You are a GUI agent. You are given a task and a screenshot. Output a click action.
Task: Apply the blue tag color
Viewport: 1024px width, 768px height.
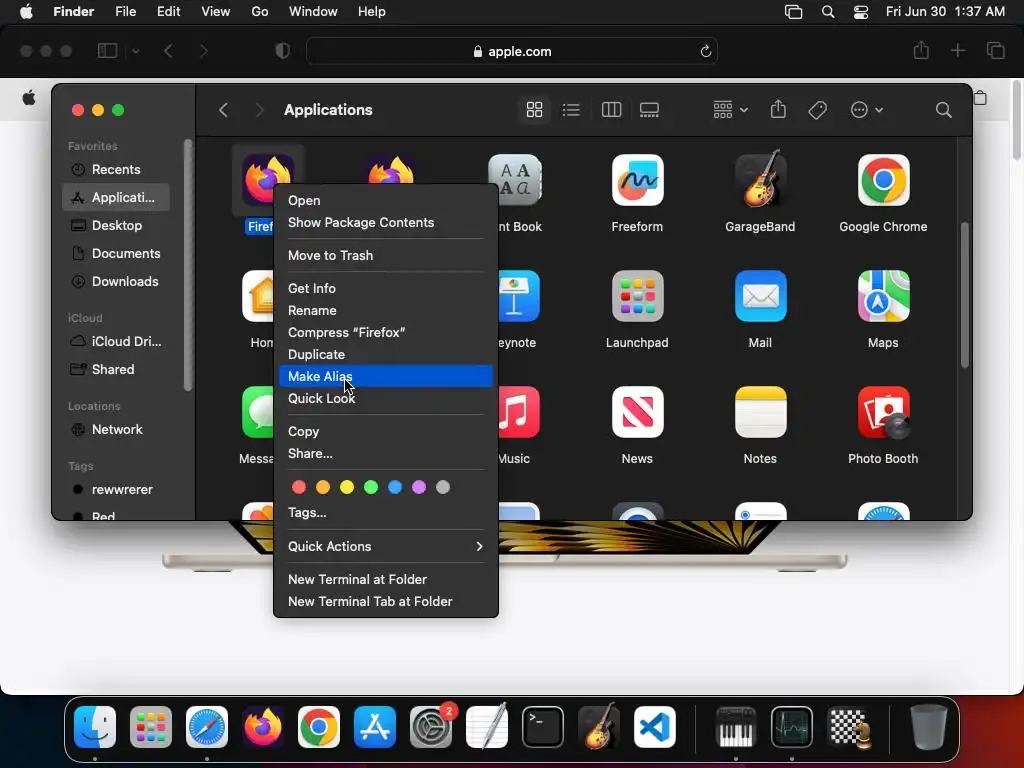[x=395, y=487]
